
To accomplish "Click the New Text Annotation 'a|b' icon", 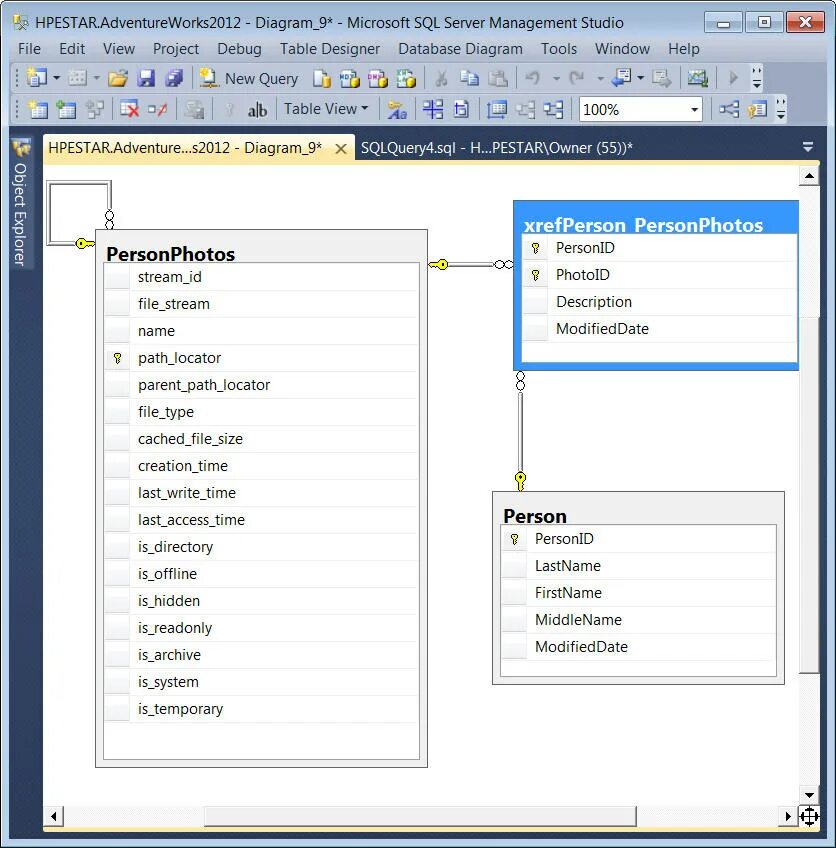I will coord(257,110).
